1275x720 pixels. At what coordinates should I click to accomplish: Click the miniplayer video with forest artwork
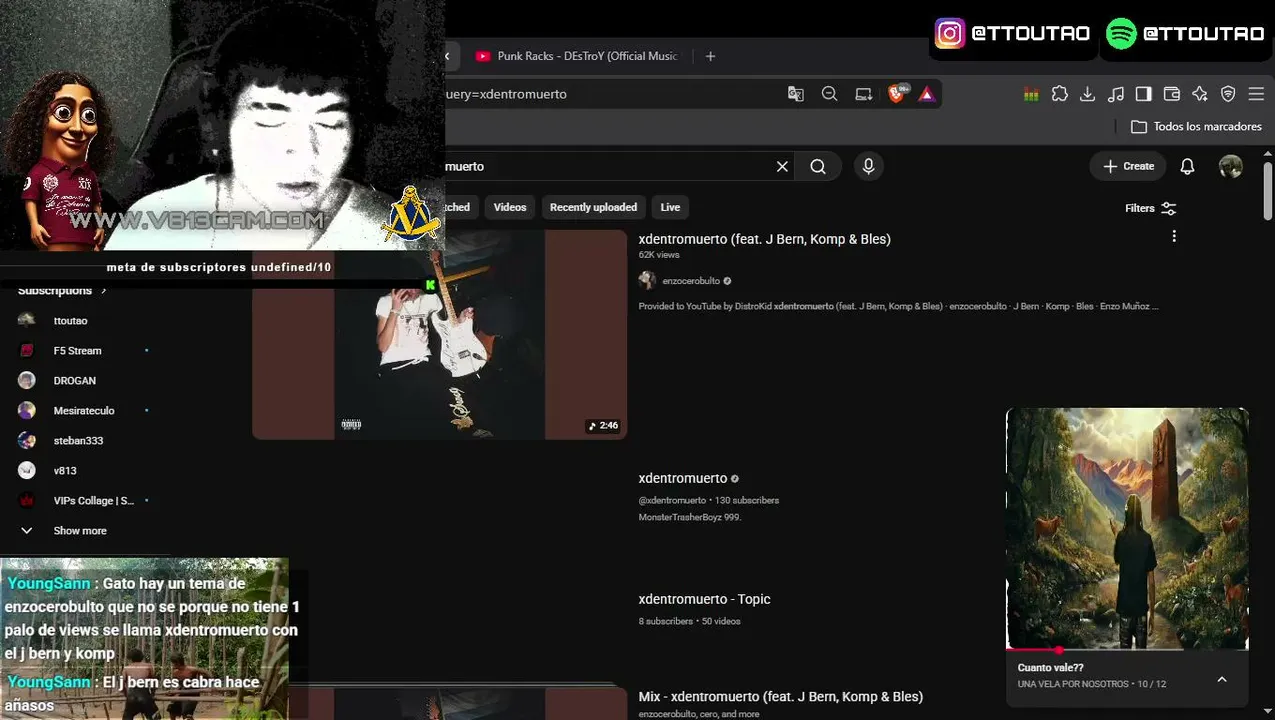click(x=1127, y=527)
